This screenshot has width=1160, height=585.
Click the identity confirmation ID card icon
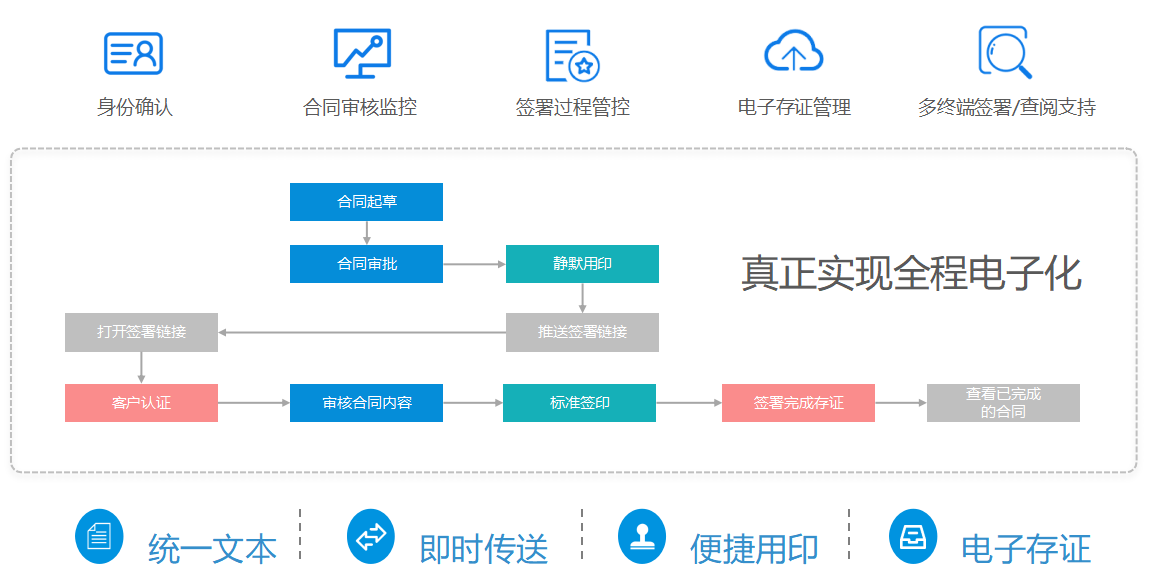(134, 54)
